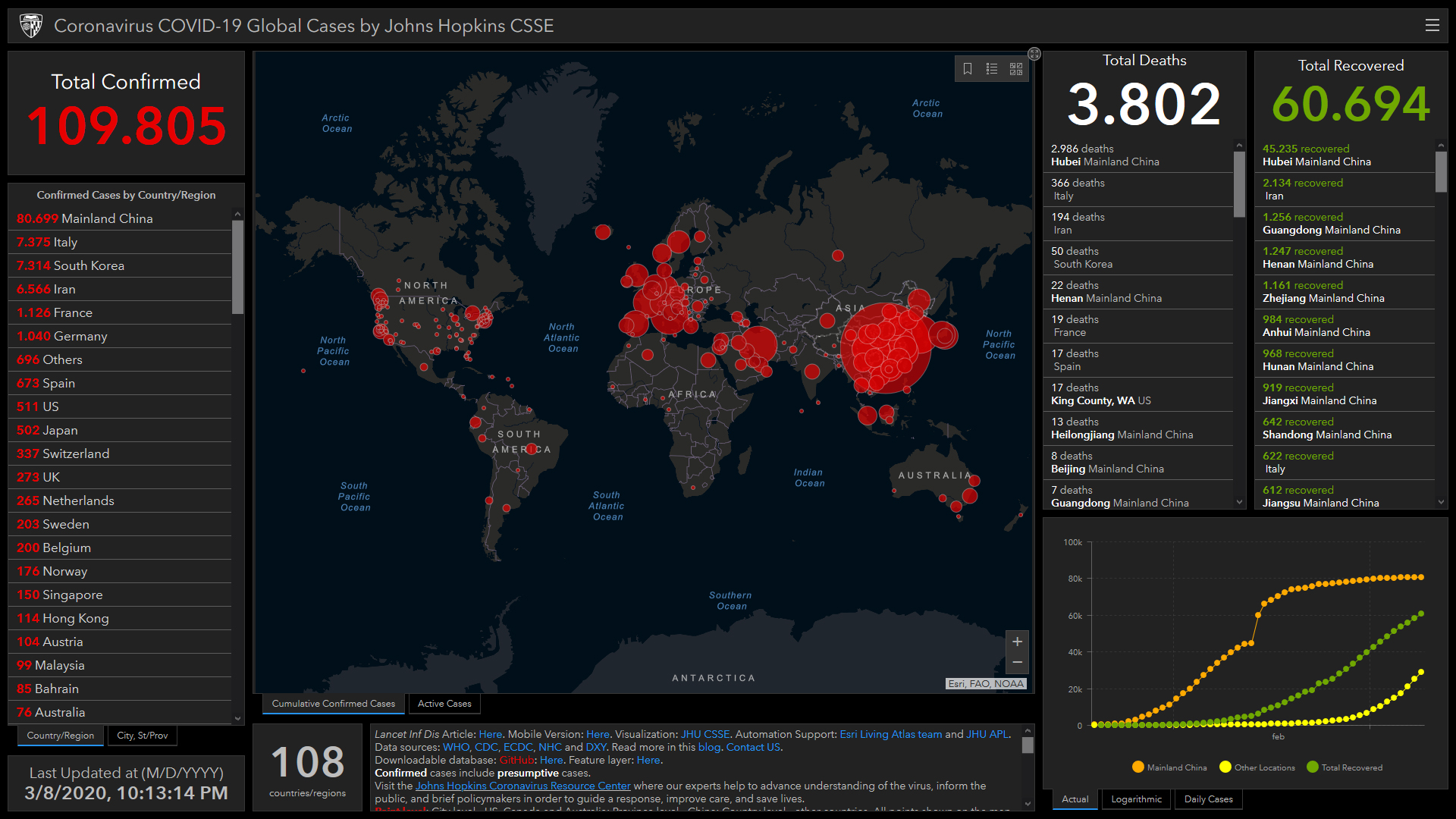Select Japan in the country list
The width and height of the screenshot is (1456, 819).
pos(120,430)
